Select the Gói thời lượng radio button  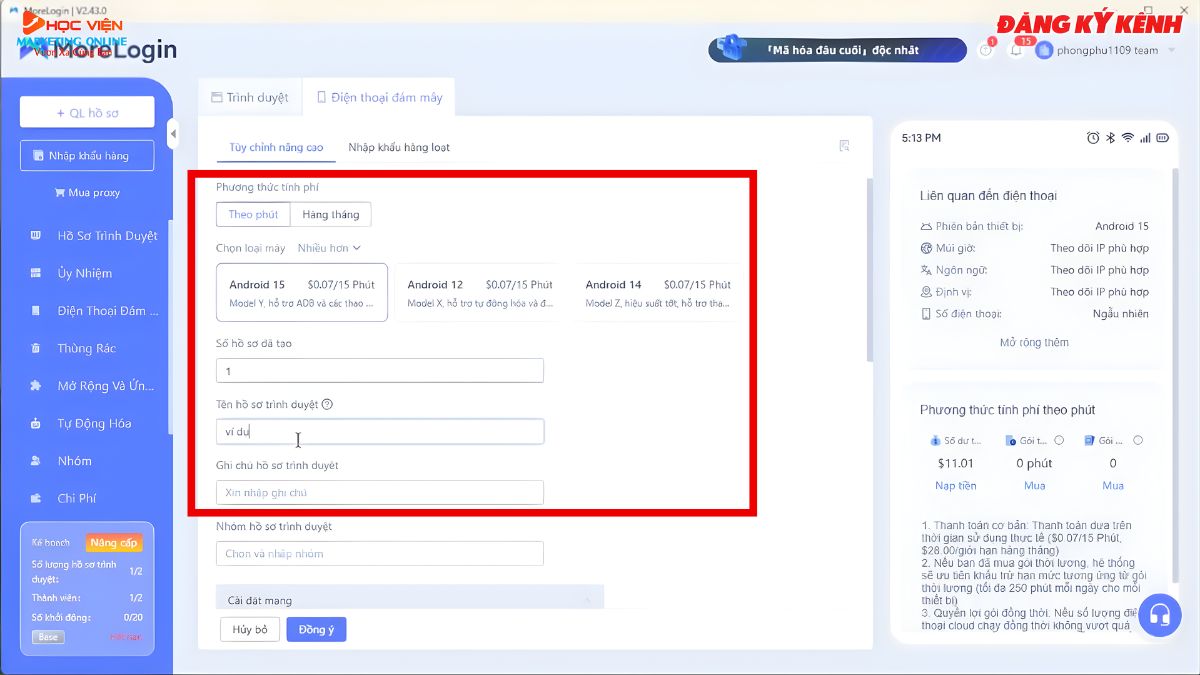pos(1060,440)
